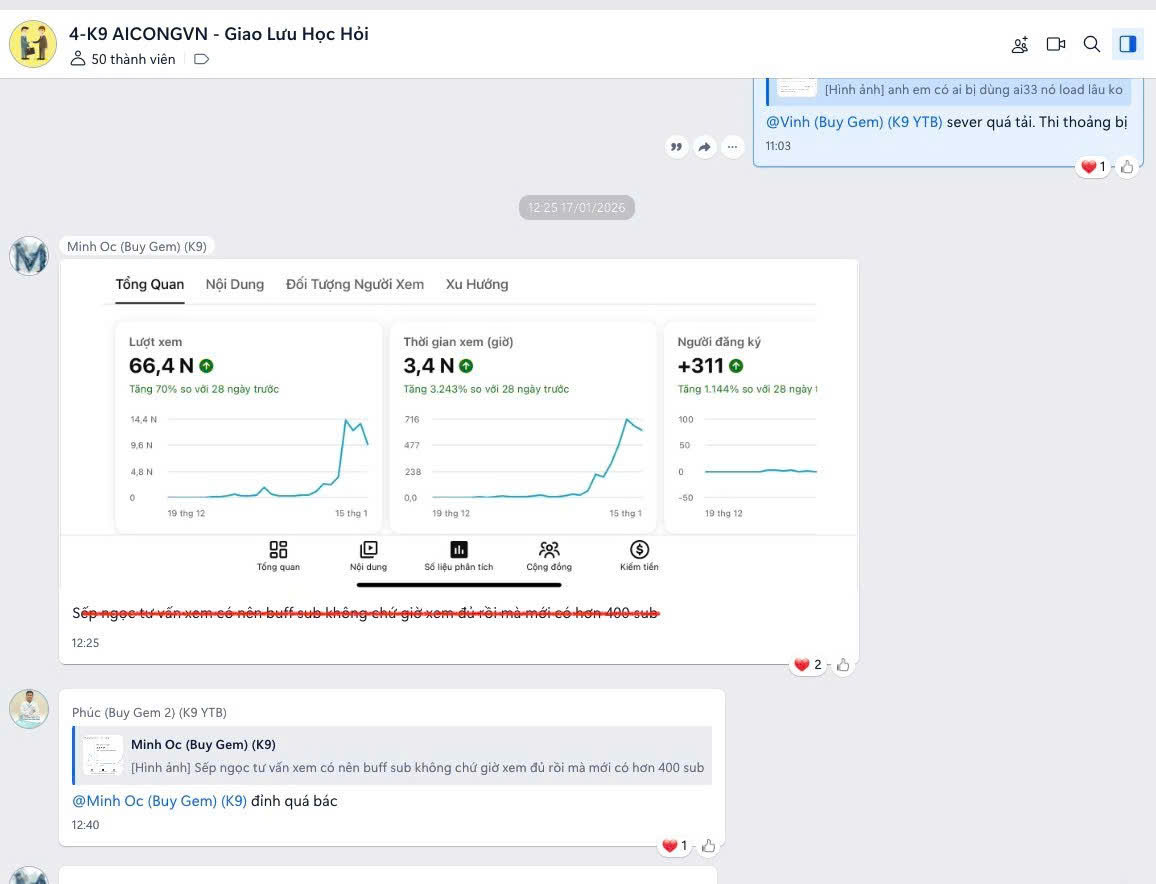
Task: Jump to quoted Minh Oc message in Phúc's reply
Action: (392, 756)
